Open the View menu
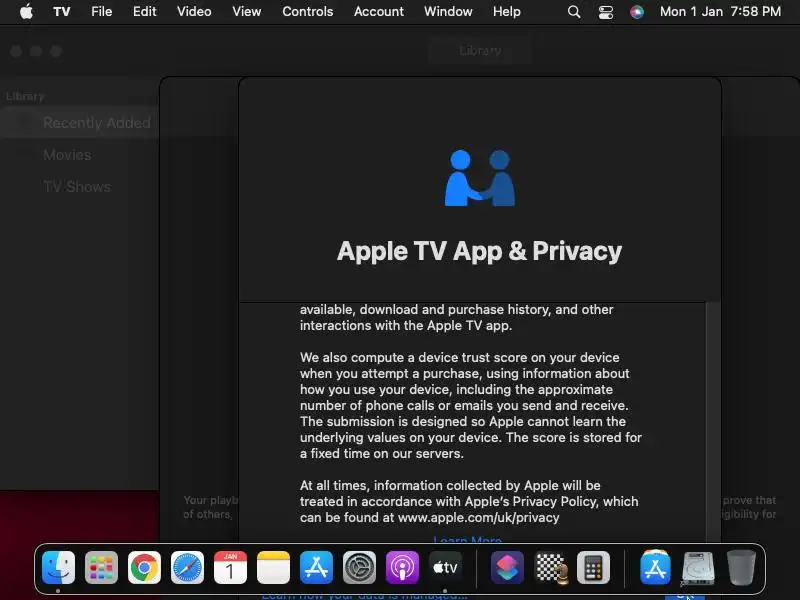Screen dimensions: 800x600 tap(246, 11)
